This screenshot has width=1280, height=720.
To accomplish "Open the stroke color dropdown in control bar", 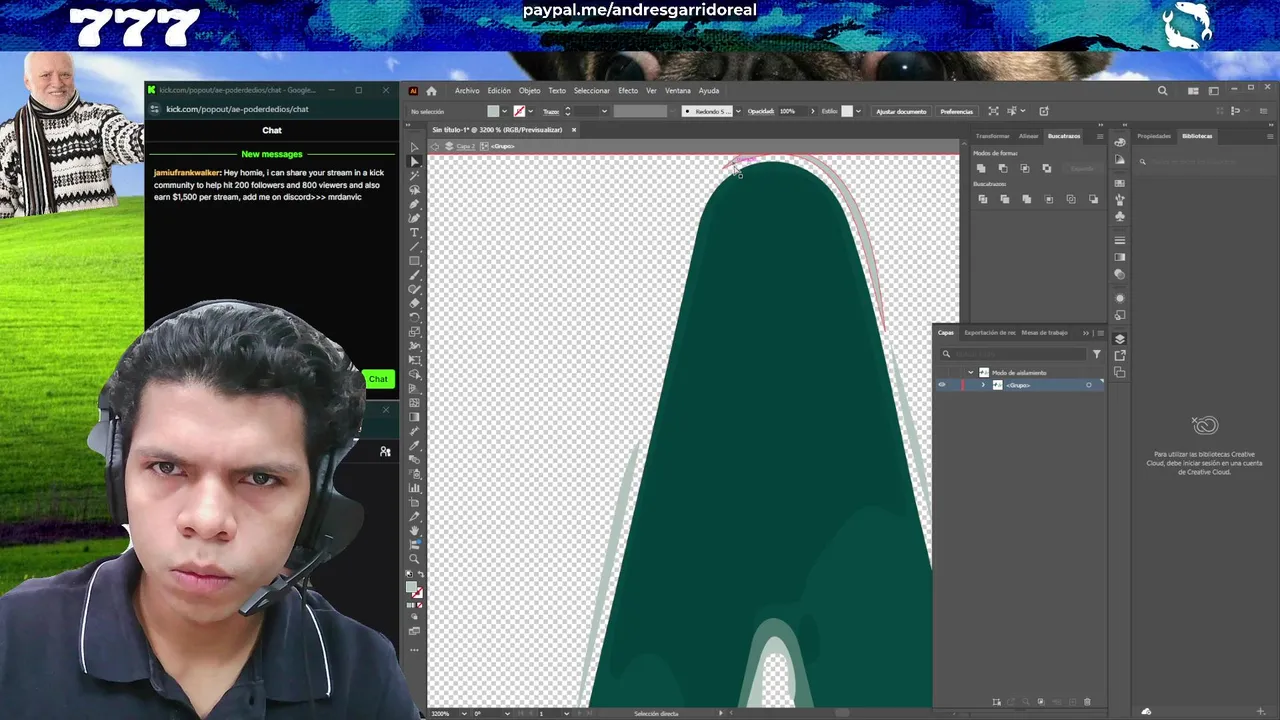I will pyautogui.click(x=530, y=111).
